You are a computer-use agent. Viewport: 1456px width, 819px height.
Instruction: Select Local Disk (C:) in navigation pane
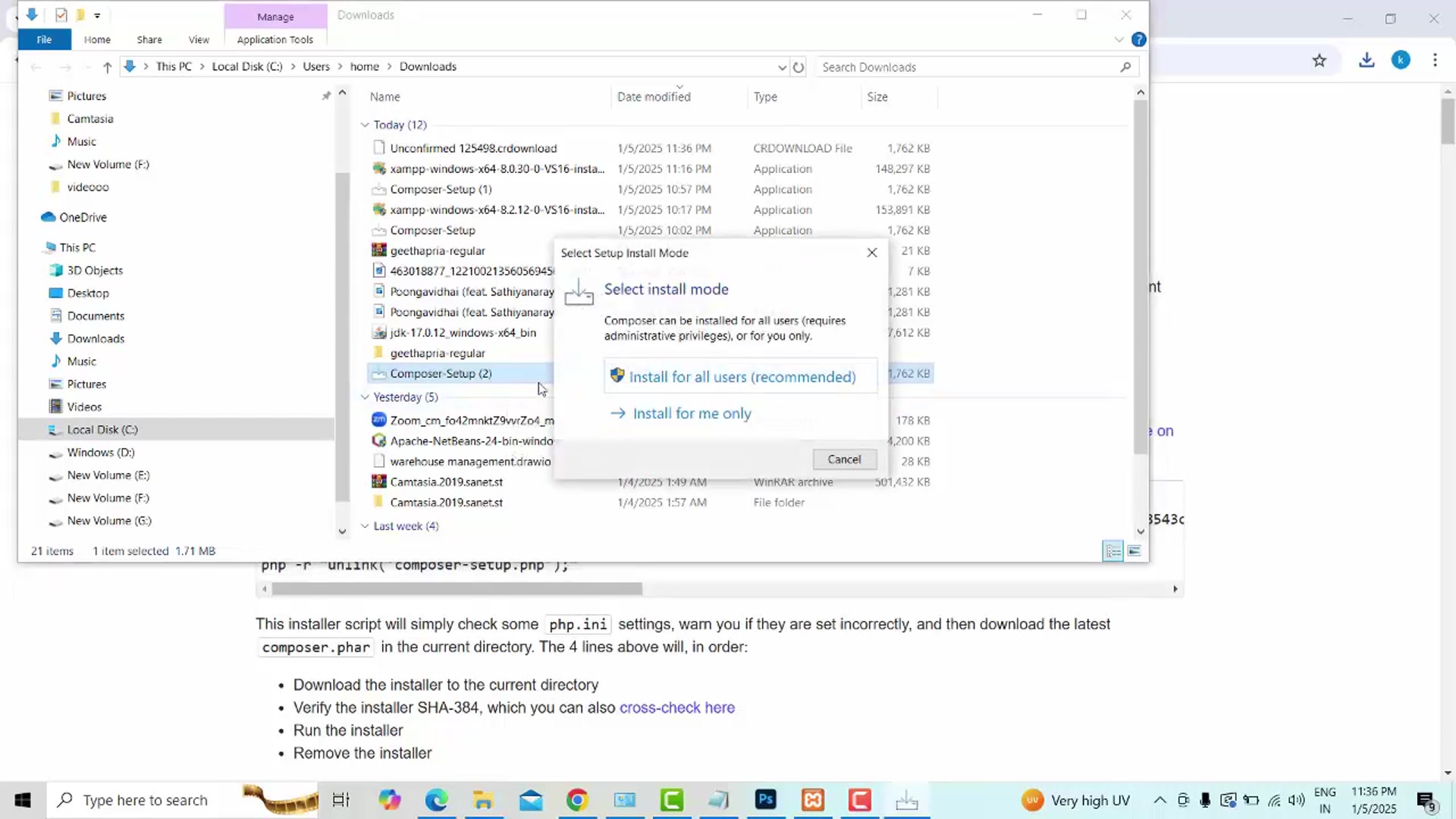pyautogui.click(x=102, y=430)
